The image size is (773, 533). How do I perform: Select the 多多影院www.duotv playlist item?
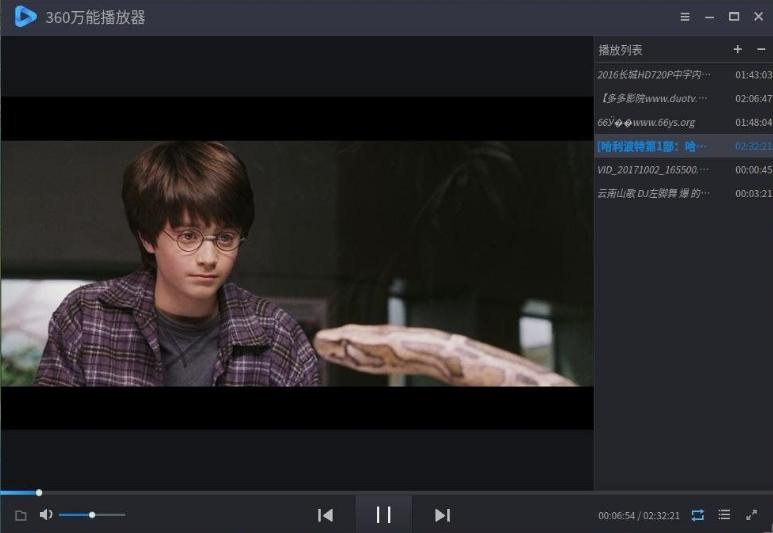pos(683,98)
